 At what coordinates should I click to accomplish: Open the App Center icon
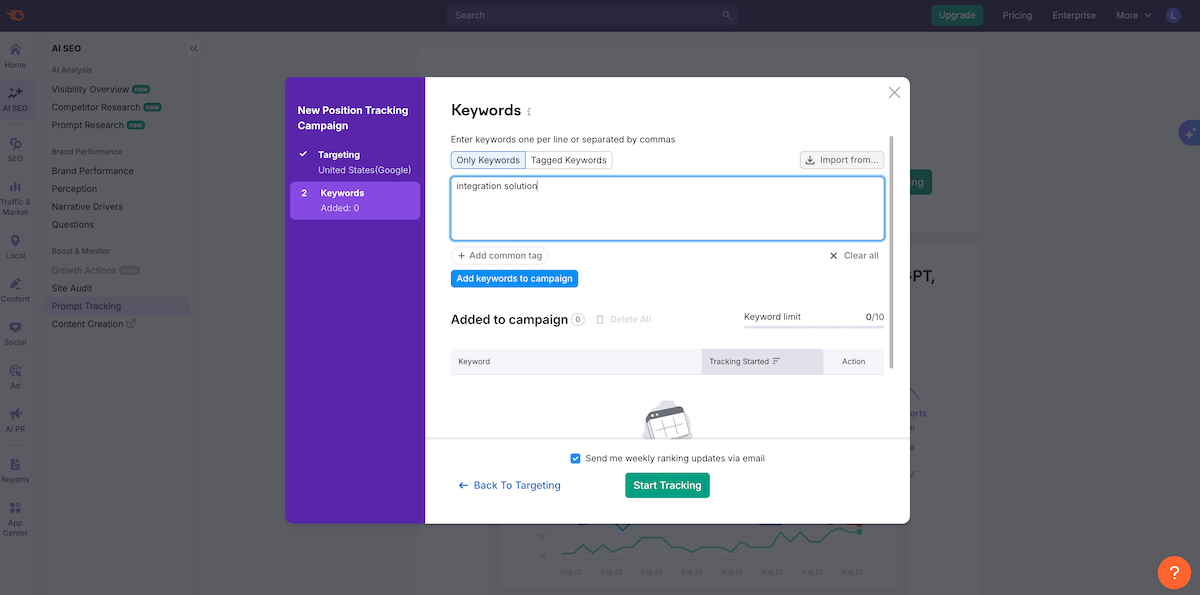point(16,515)
